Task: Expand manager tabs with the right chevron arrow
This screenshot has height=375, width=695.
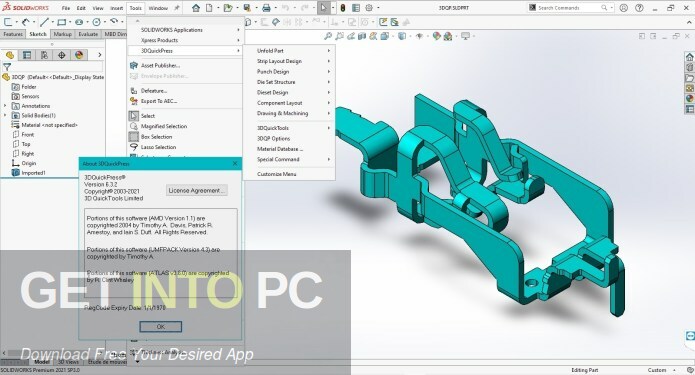Action: coord(100,55)
